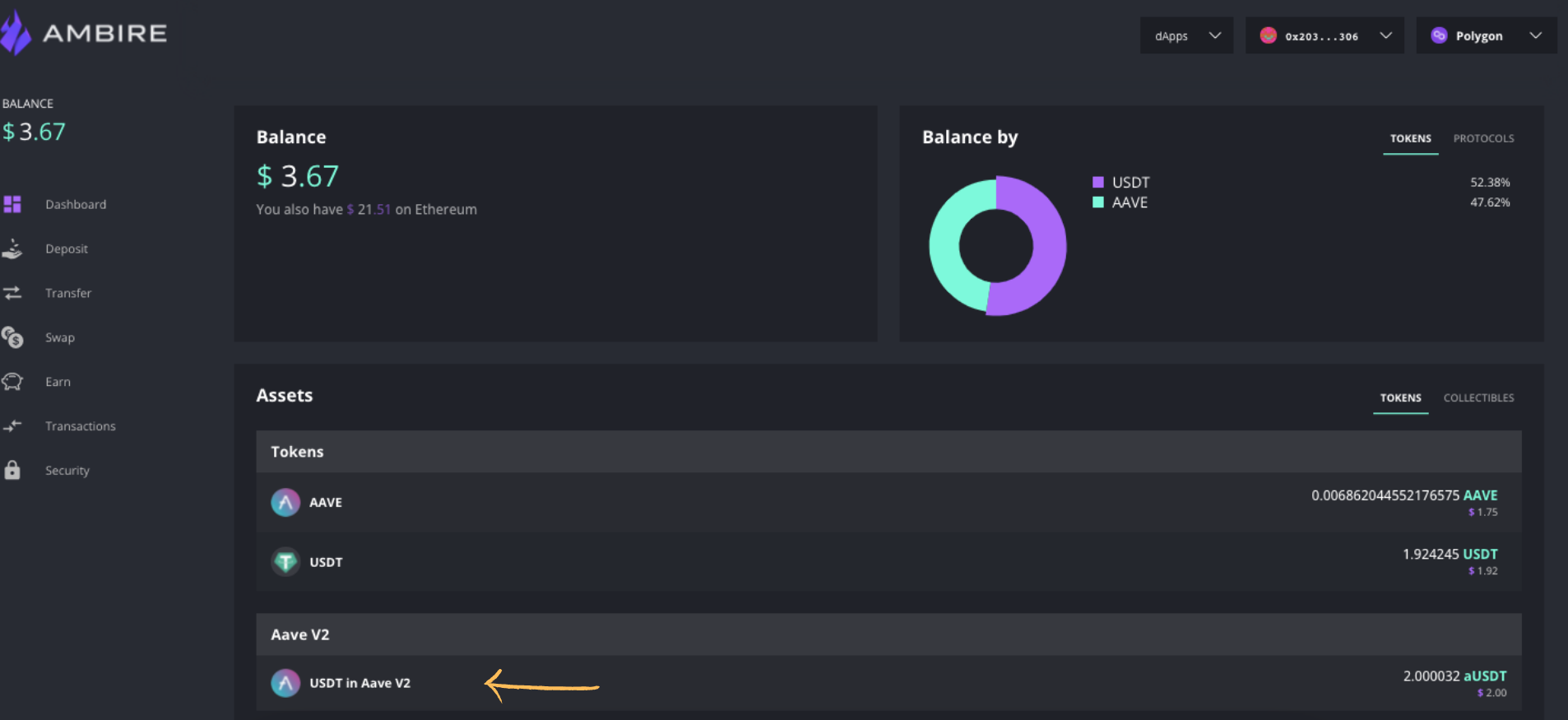
Task: Click the 0.006862044552176575 AAVE amount
Action: pyautogui.click(x=1404, y=495)
